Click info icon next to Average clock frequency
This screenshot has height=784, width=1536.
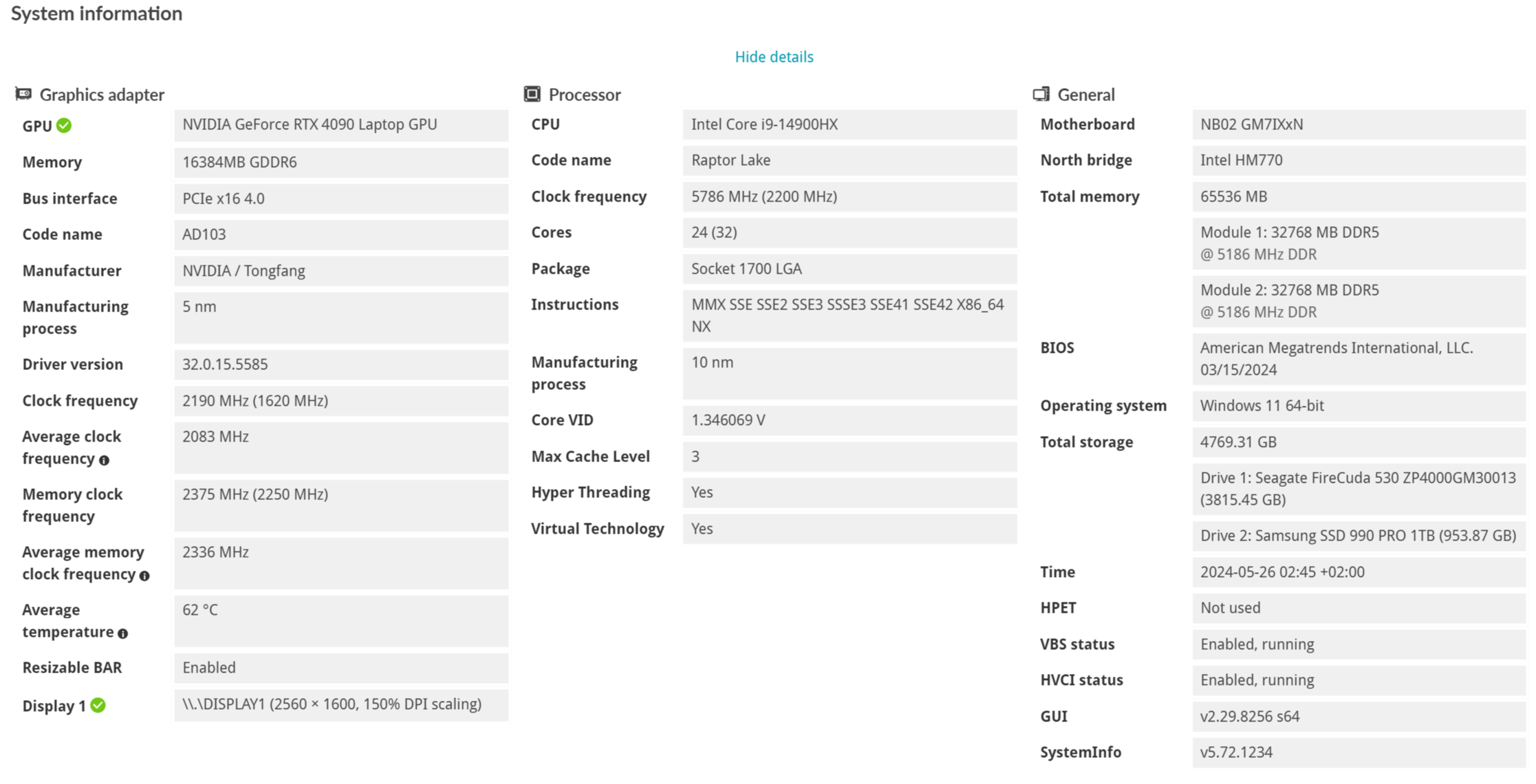(x=104, y=460)
